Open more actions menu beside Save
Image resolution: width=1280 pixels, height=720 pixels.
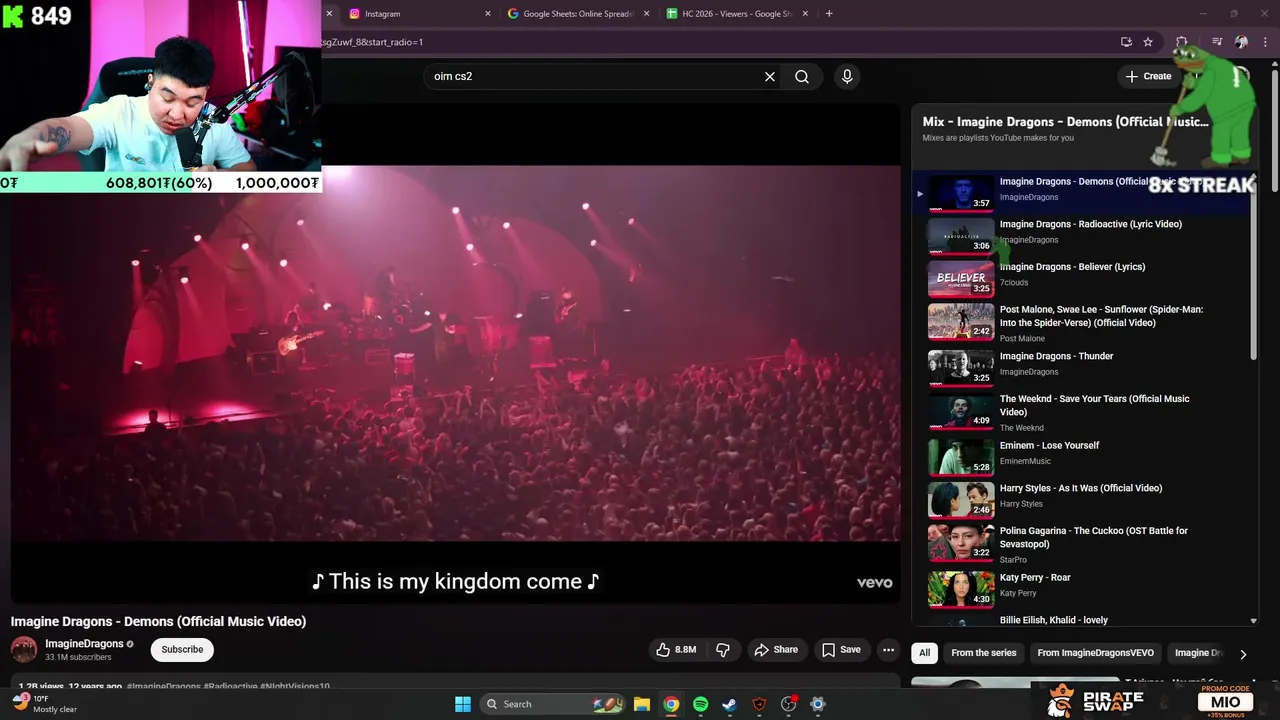click(x=888, y=650)
